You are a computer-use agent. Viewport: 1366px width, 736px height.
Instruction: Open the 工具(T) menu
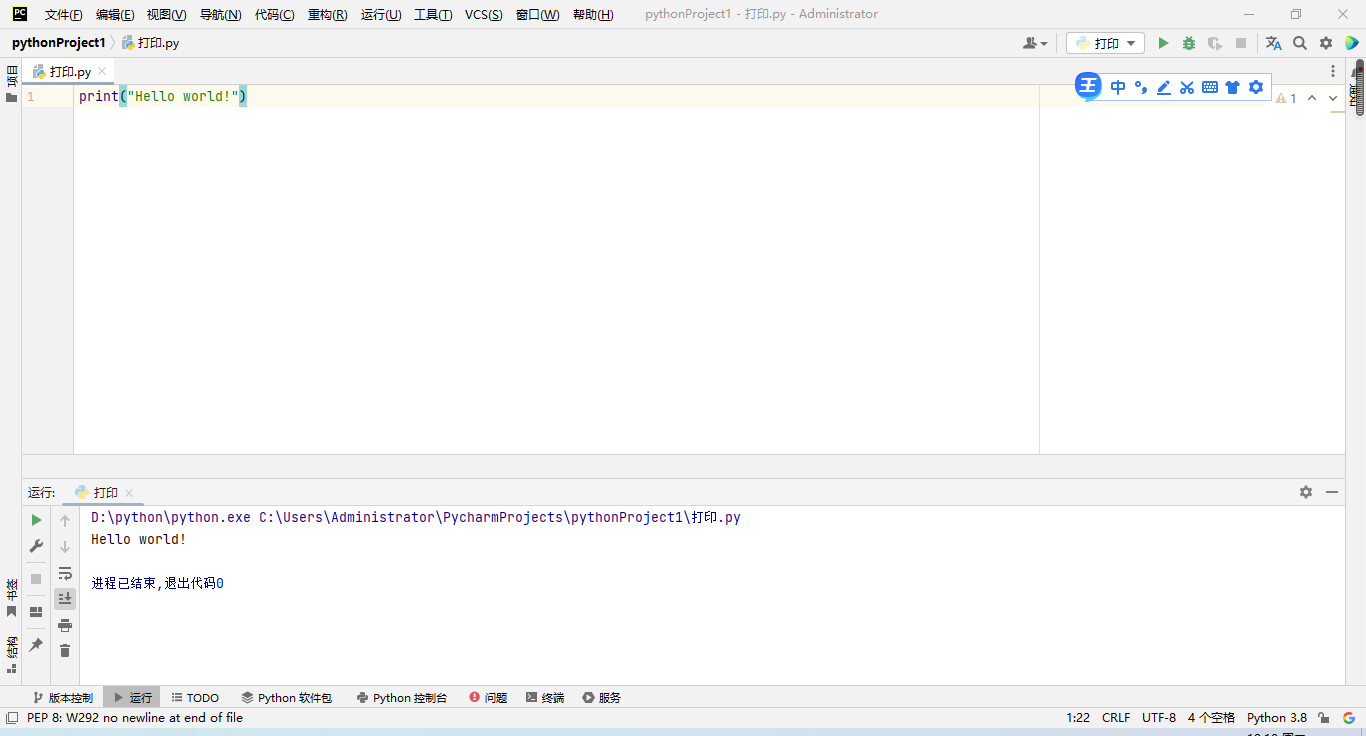pos(433,14)
